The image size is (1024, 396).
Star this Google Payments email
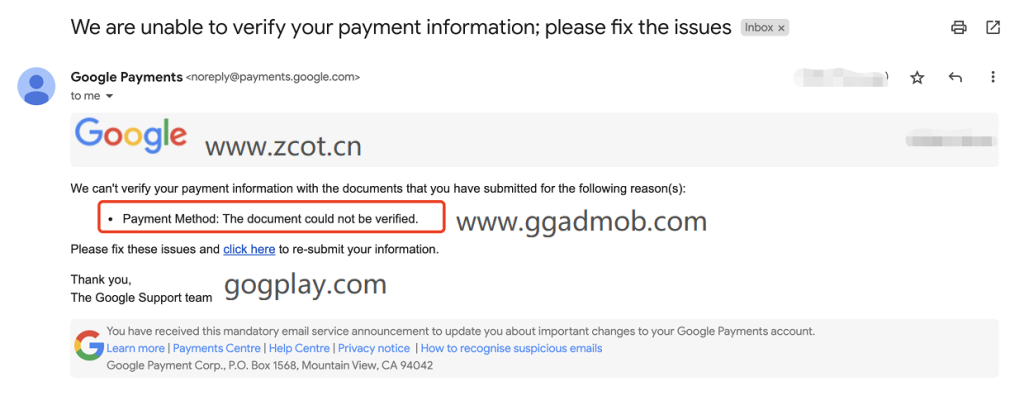918,78
